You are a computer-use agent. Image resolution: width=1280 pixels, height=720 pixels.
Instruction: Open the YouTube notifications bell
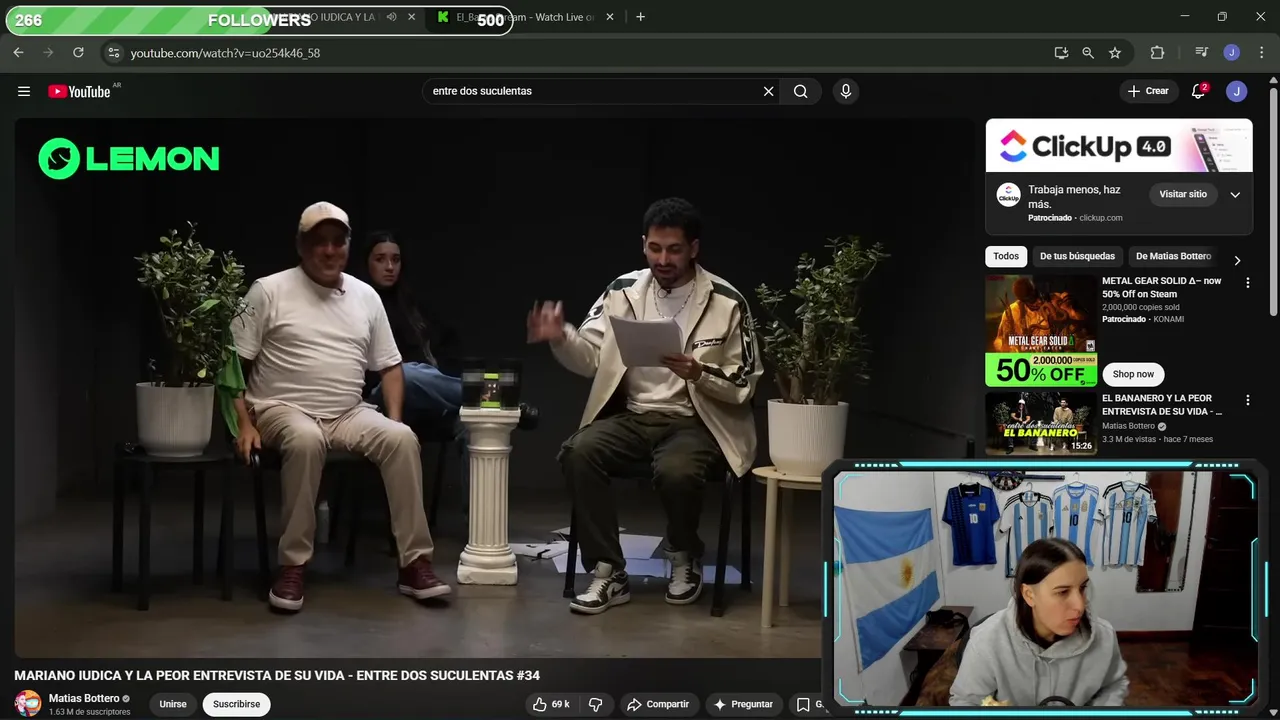pos(1198,91)
